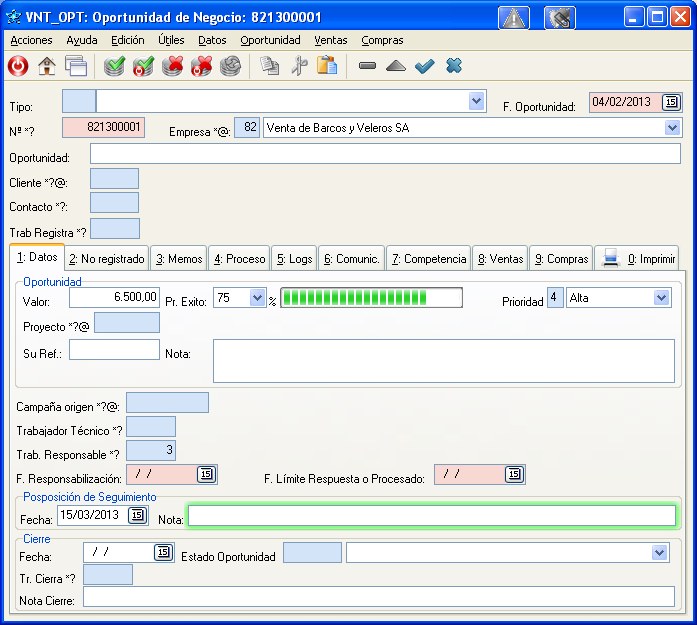Click the printer icon on Imprimir tab
The height and width of the screenshot is (625, 697).
611,258
